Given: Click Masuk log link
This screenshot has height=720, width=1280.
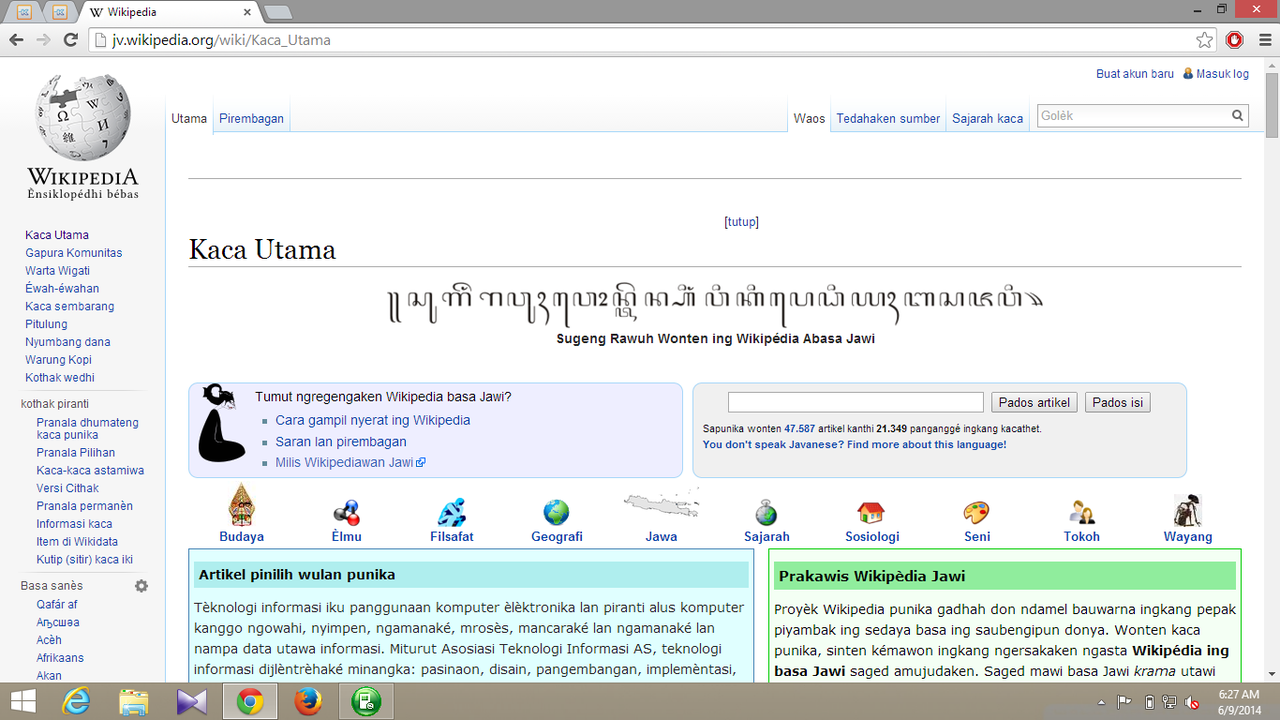Looking at the screenshot, I should [x=1222, y=74].
